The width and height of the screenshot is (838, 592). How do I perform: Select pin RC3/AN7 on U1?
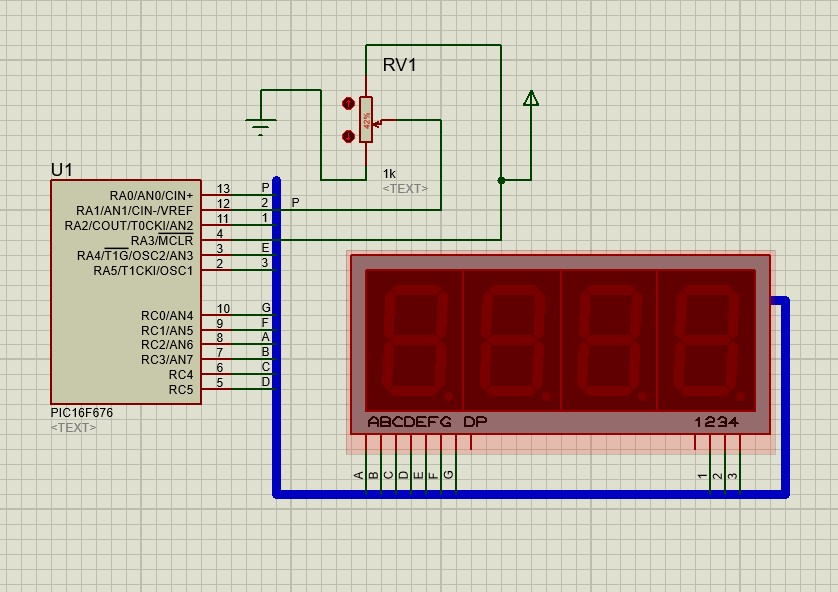[167, 360]
